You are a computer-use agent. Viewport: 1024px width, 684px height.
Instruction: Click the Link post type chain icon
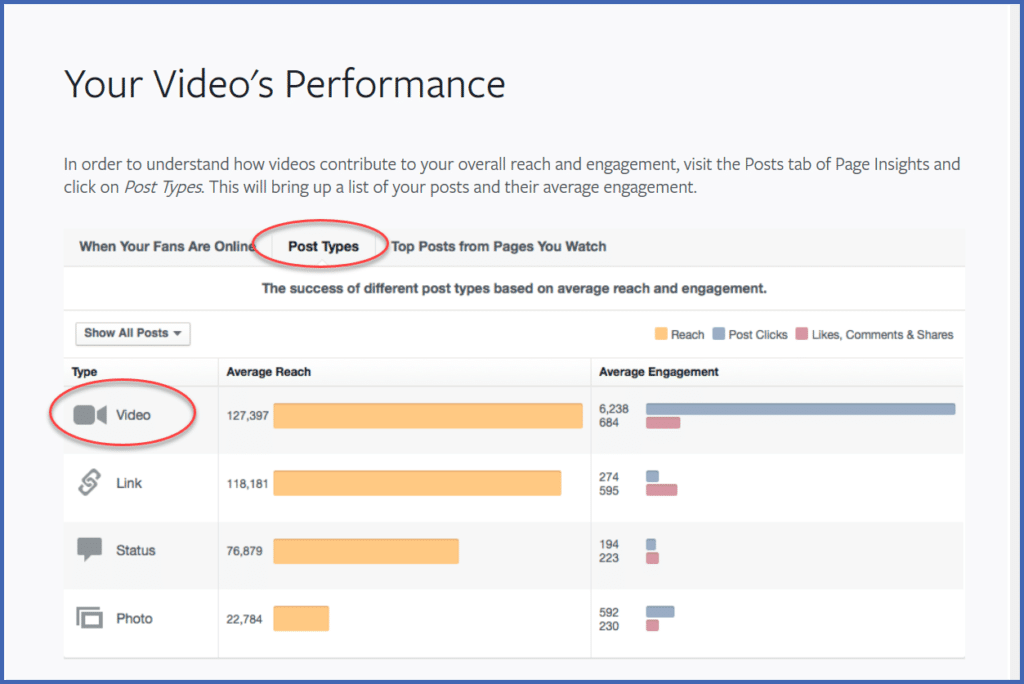click(87, 483)
